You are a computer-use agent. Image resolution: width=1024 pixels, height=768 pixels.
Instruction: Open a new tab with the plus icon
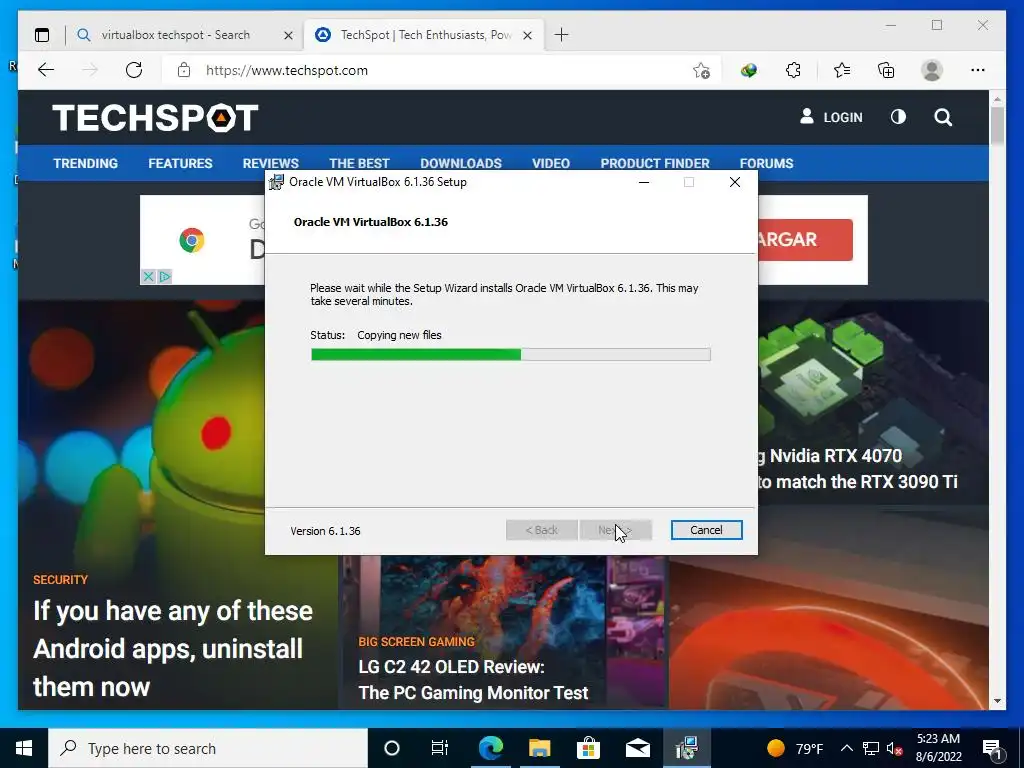coord(561,35)
